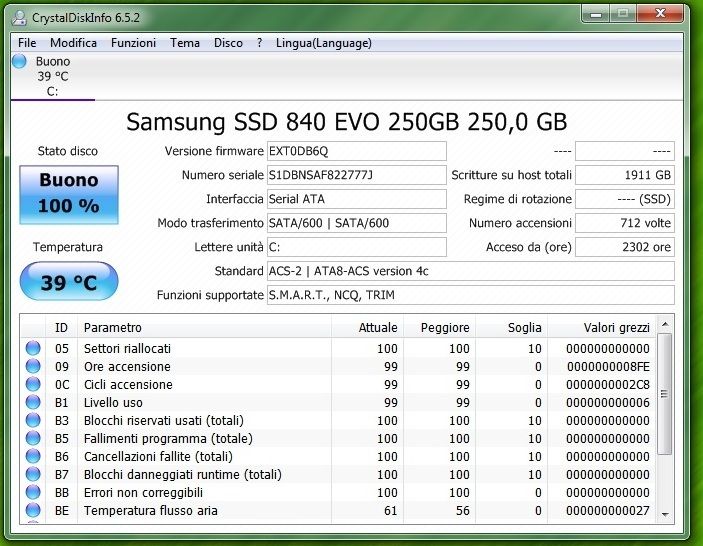Select Blocchi danneggiati runtime (totali) text
703x546 pixels.
pyautogui.click(x=182, y=474)
